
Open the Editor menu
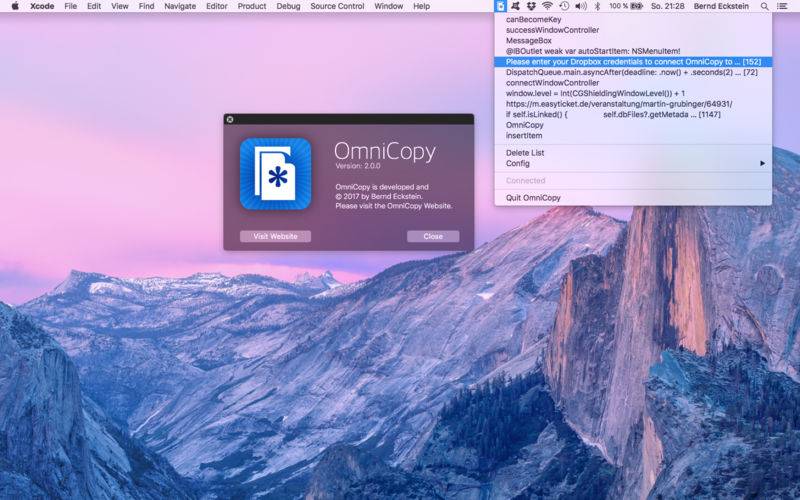[x=217, y=6]
